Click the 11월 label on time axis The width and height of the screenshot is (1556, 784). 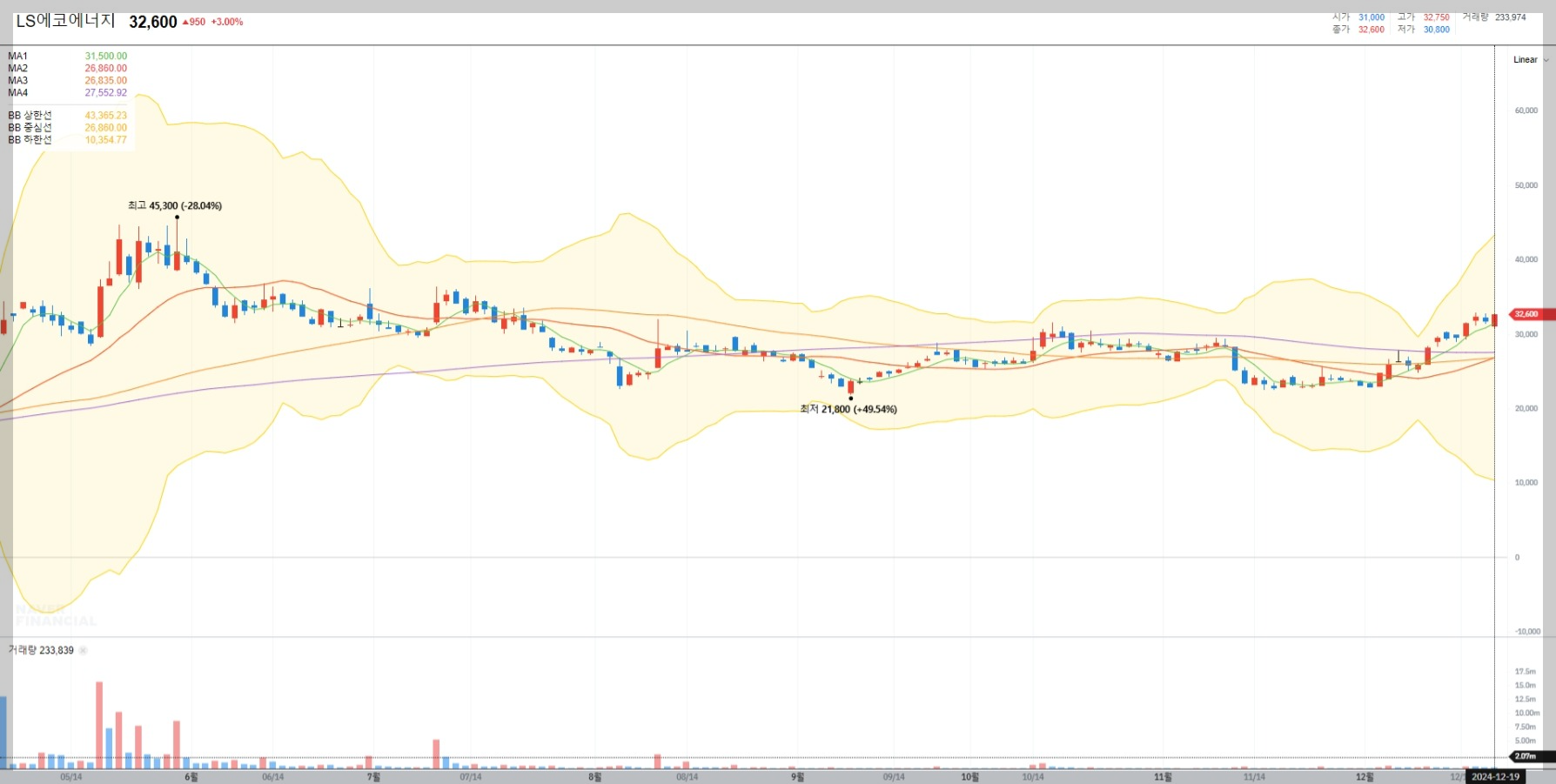(x=1164, y=777)
